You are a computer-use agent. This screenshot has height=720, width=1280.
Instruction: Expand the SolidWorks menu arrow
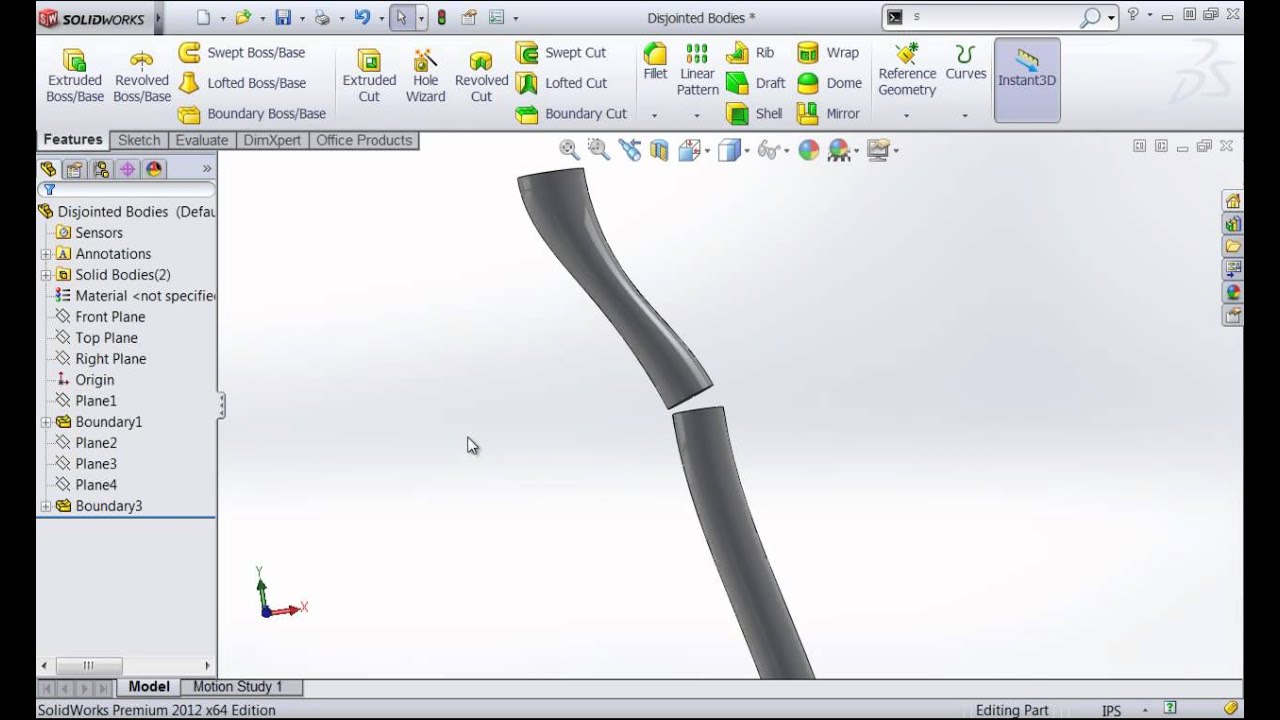coord(158,18)
